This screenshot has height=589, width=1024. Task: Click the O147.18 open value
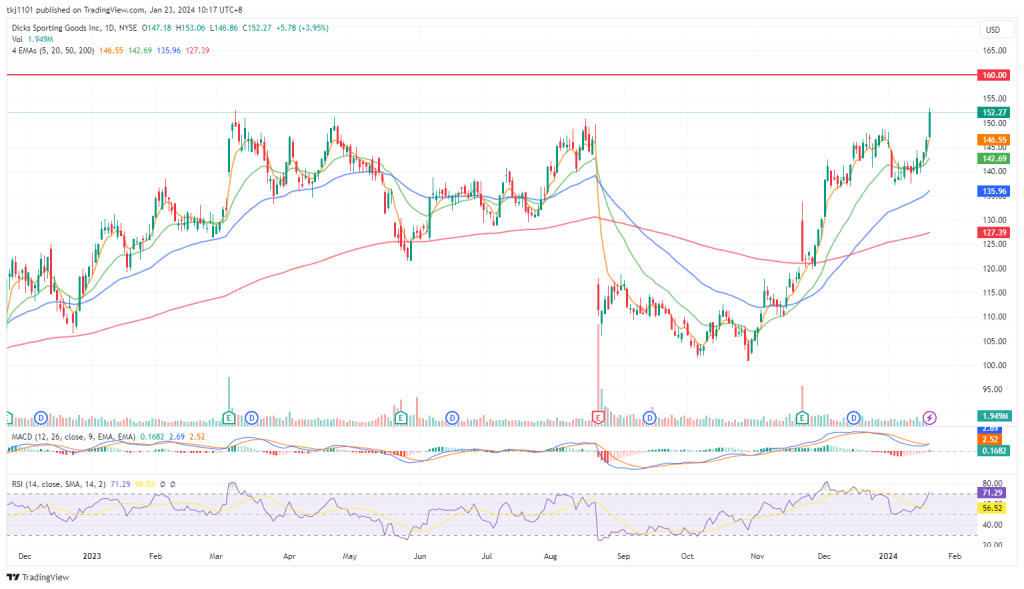click(157, 28)
